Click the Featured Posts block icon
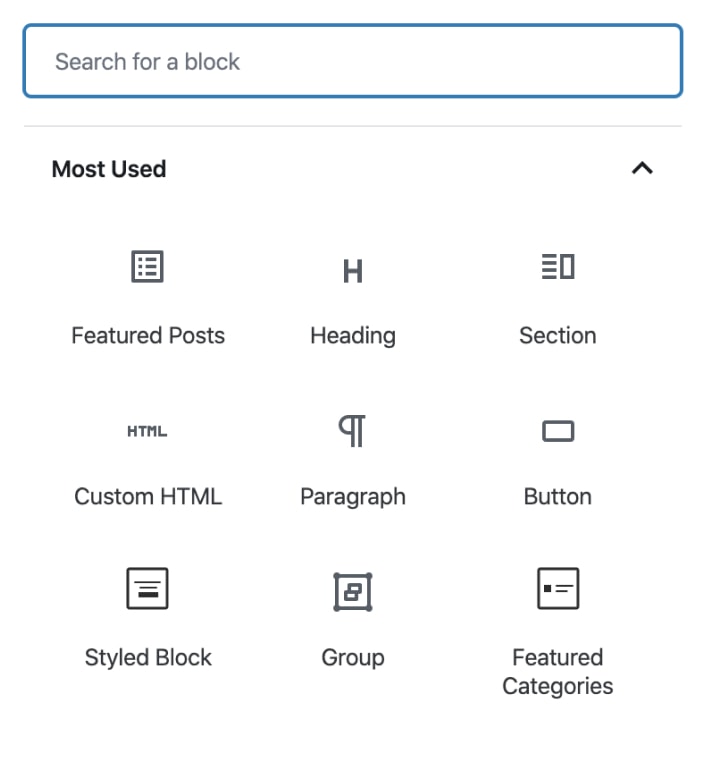Image resolution: width=702 pixels, height=762 pixels. pos(147,267)
